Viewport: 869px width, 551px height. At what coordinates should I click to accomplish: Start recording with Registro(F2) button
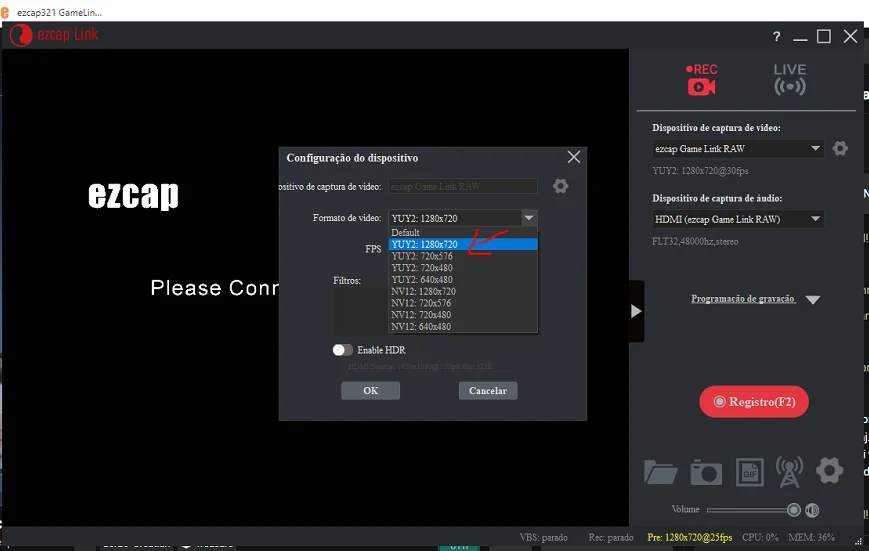coord(754,402)
